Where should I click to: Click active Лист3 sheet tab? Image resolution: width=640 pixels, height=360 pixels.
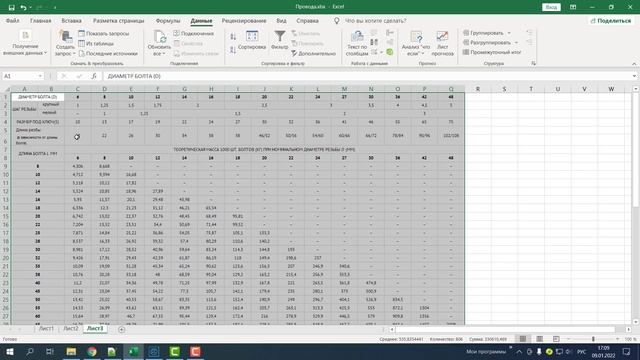click(x=95, y=329)
